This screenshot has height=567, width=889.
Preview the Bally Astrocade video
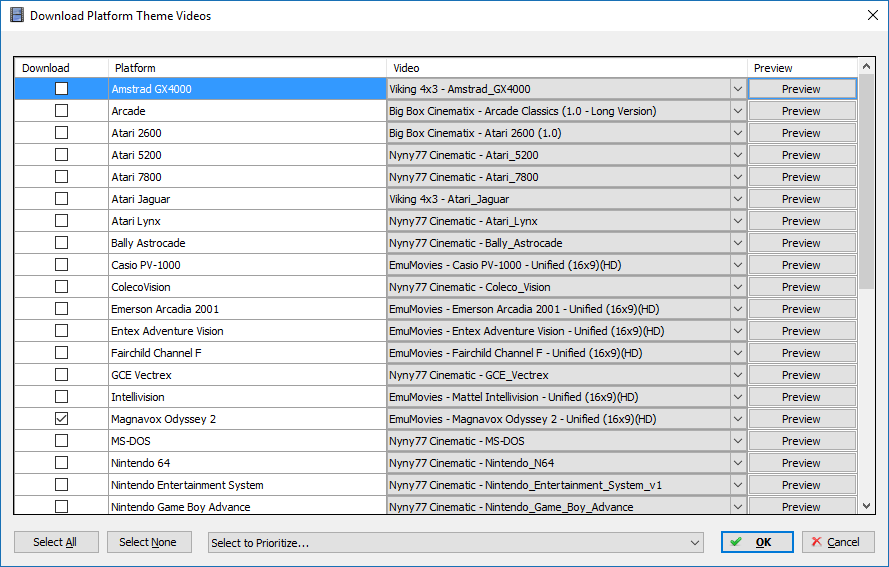click(x=802, y=243)
